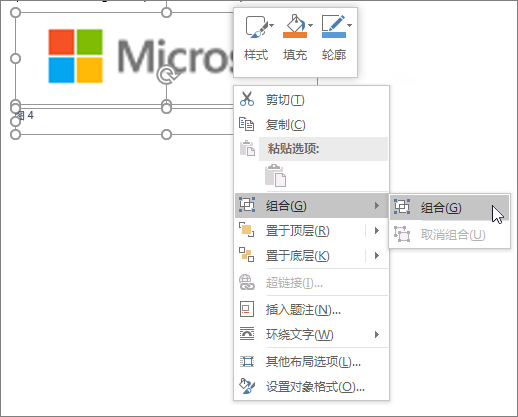Click the group icon in the submenu

click(x=402, y=207)
